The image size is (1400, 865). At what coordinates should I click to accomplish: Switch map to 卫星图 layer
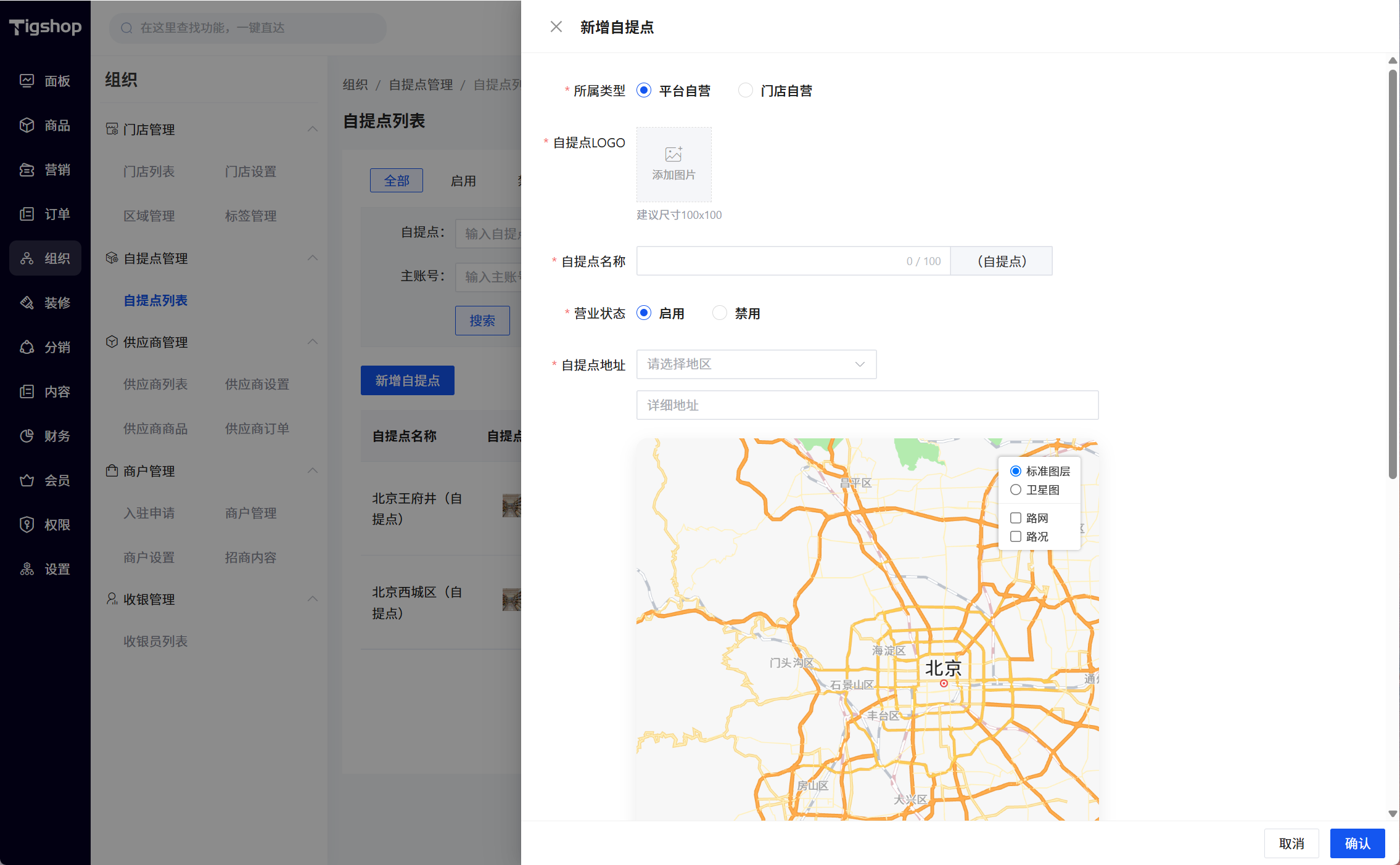click(x=1016, y=490)
